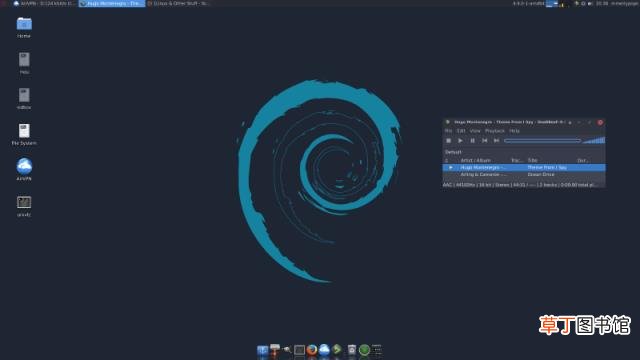Open the Playback menu in DeaDBeeF

[x=495, y=131]
